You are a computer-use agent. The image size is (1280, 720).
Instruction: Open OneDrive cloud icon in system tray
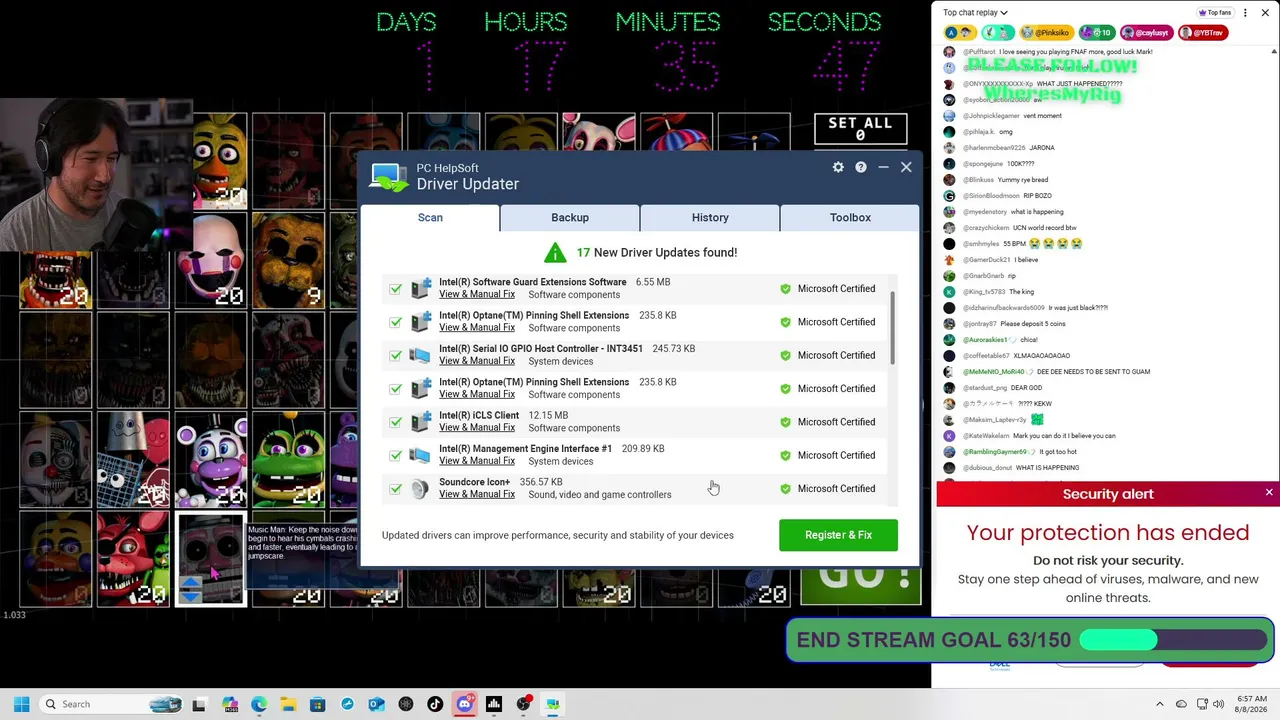tap(1181, 704)
